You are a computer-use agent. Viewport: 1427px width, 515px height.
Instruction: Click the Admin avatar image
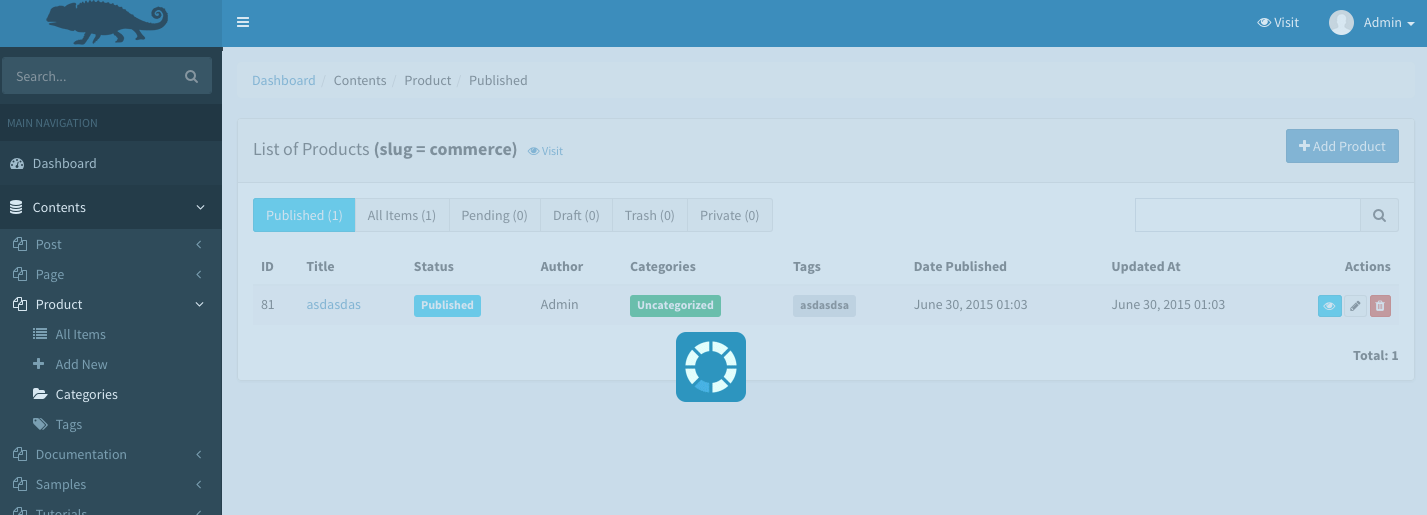coord(1341,22)
